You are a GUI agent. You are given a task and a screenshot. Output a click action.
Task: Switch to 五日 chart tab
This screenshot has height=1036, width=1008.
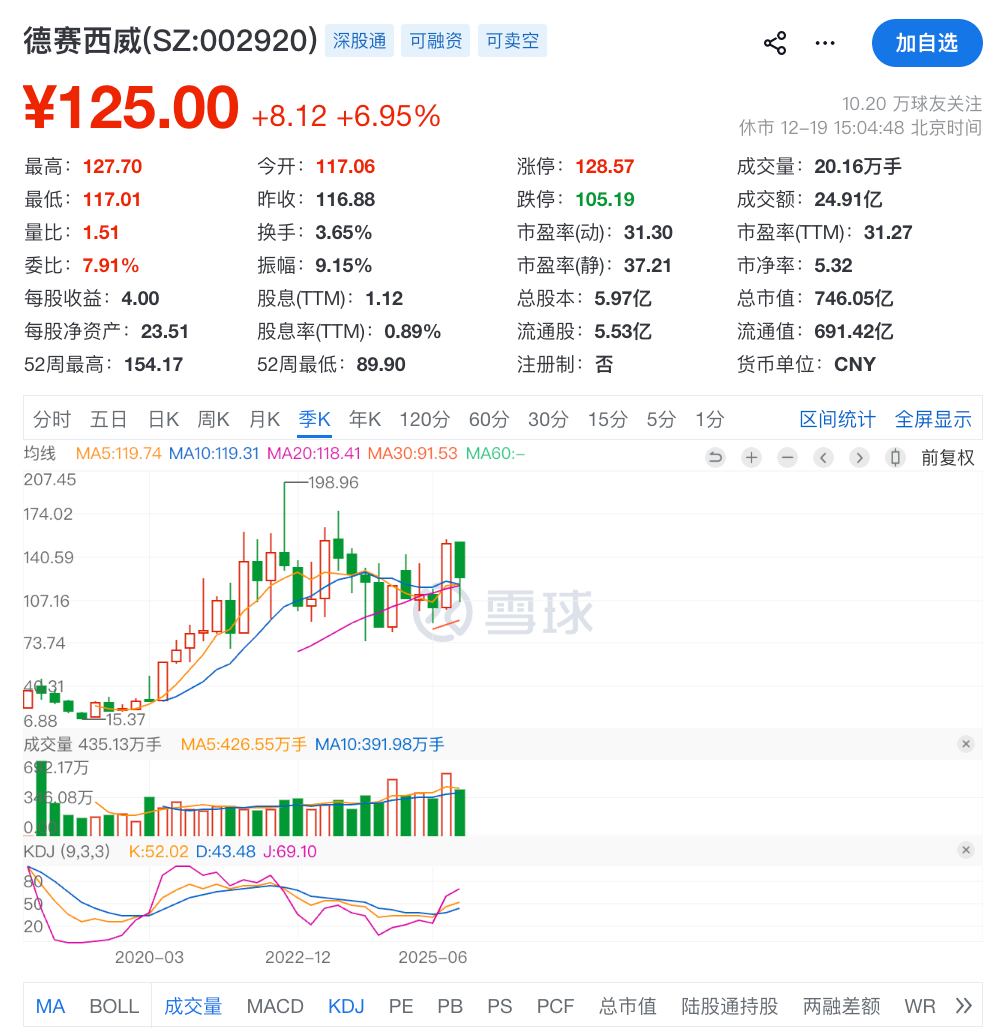coord(108,419)
